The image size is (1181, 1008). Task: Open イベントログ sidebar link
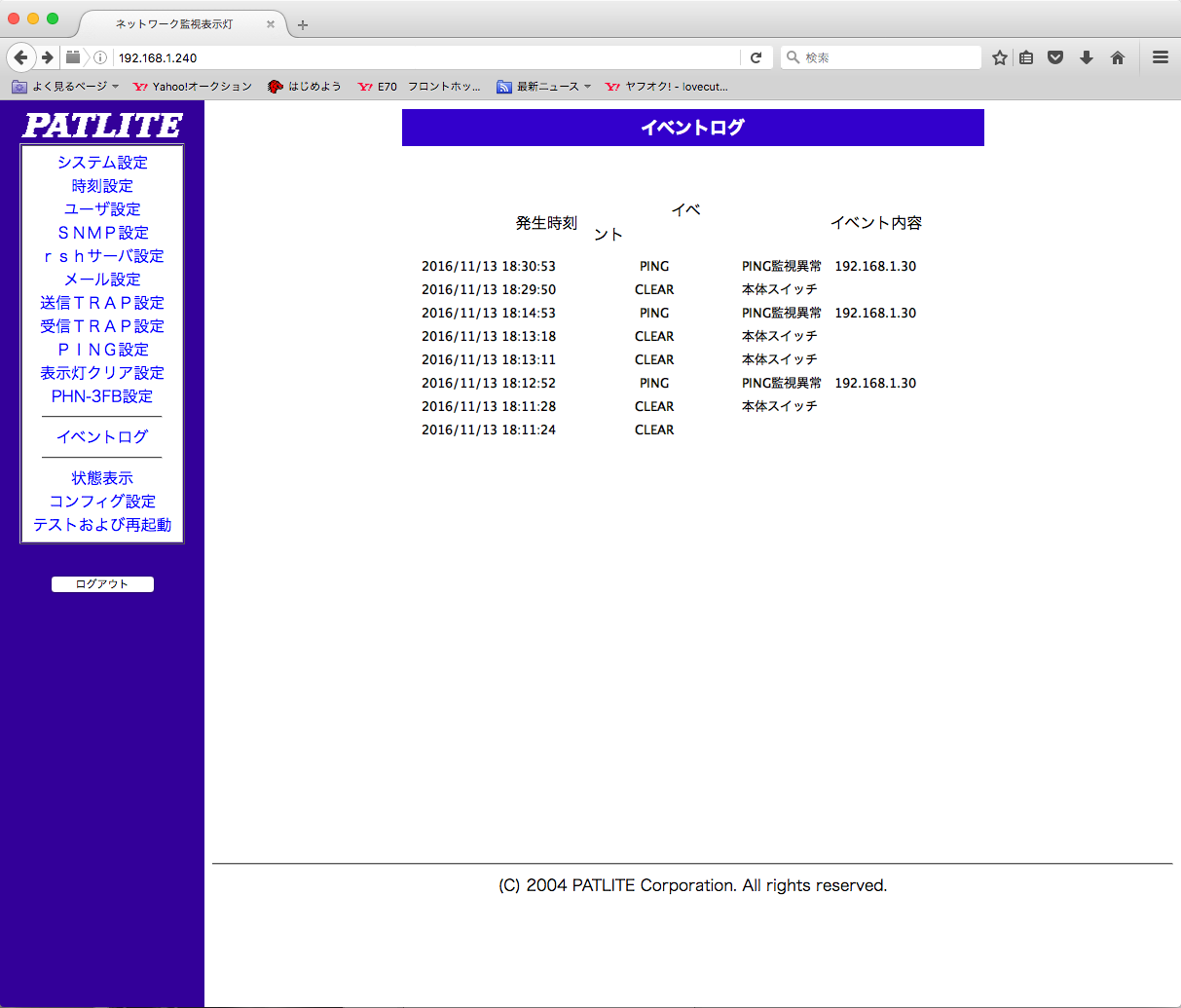102,437
